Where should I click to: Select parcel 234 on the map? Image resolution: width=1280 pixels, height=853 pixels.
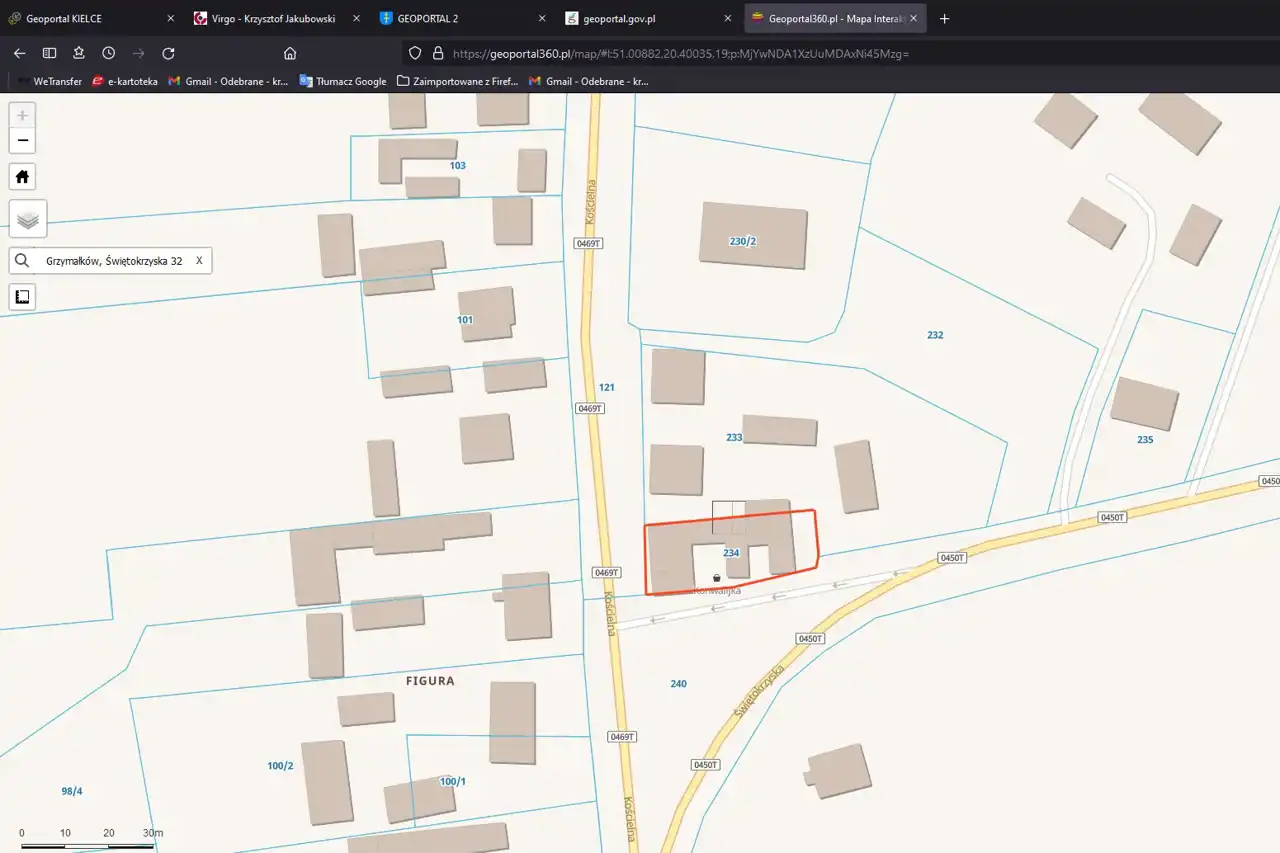point(731,553)
